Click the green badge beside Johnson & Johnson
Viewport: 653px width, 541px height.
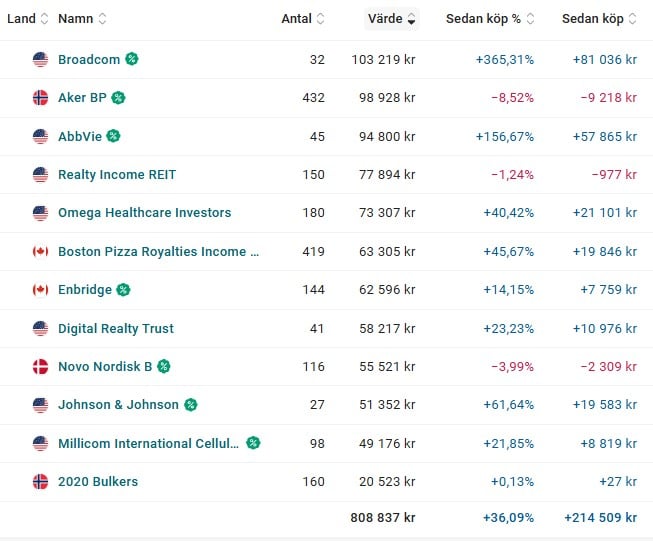point(190,405)
